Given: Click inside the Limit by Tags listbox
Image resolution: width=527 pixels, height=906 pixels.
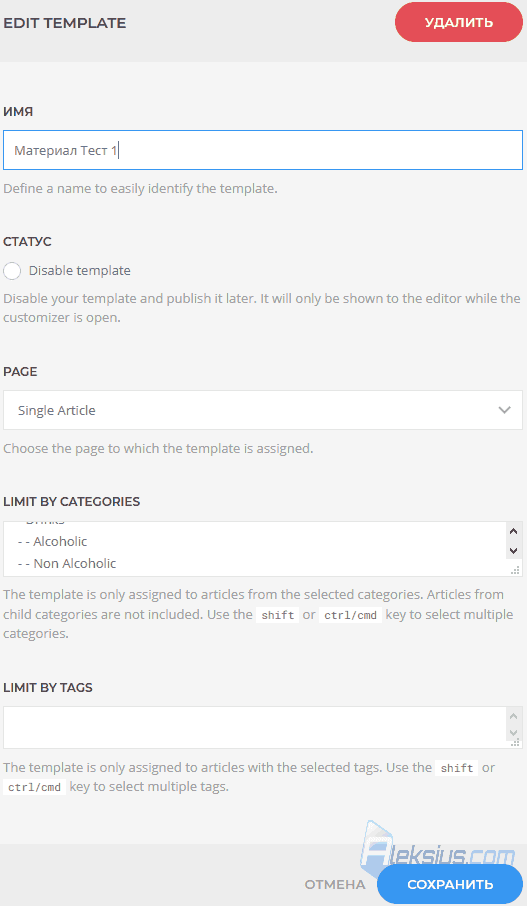Looking at the screenshot, I should point(255,727).
